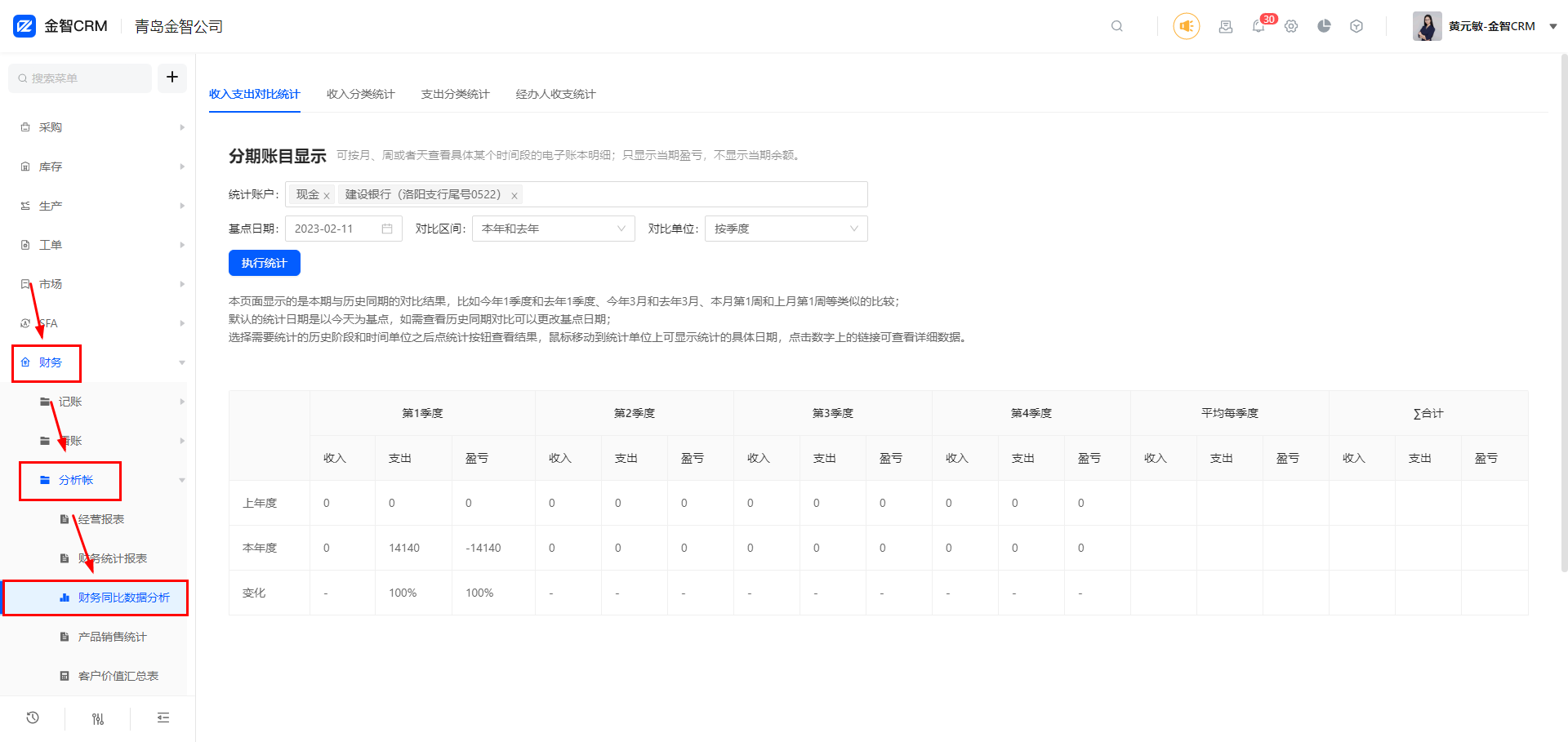Viewport: 1568px width, 742px height.
Task: Remove the 现金 account tag
Action: pos(327,196)
